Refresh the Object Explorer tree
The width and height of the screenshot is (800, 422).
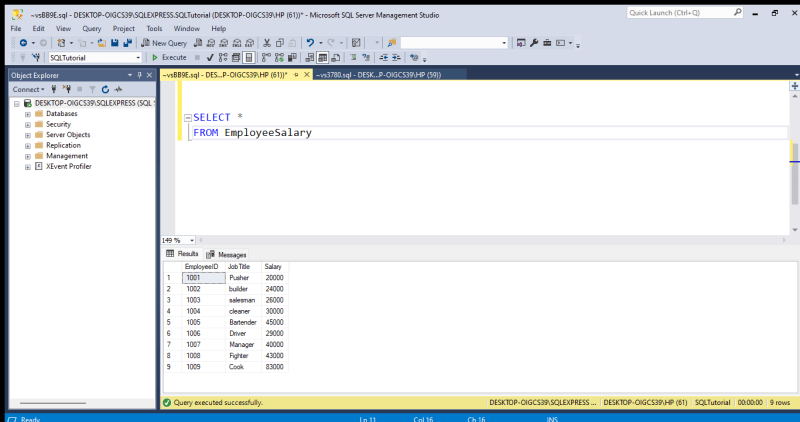pos(105,89)
